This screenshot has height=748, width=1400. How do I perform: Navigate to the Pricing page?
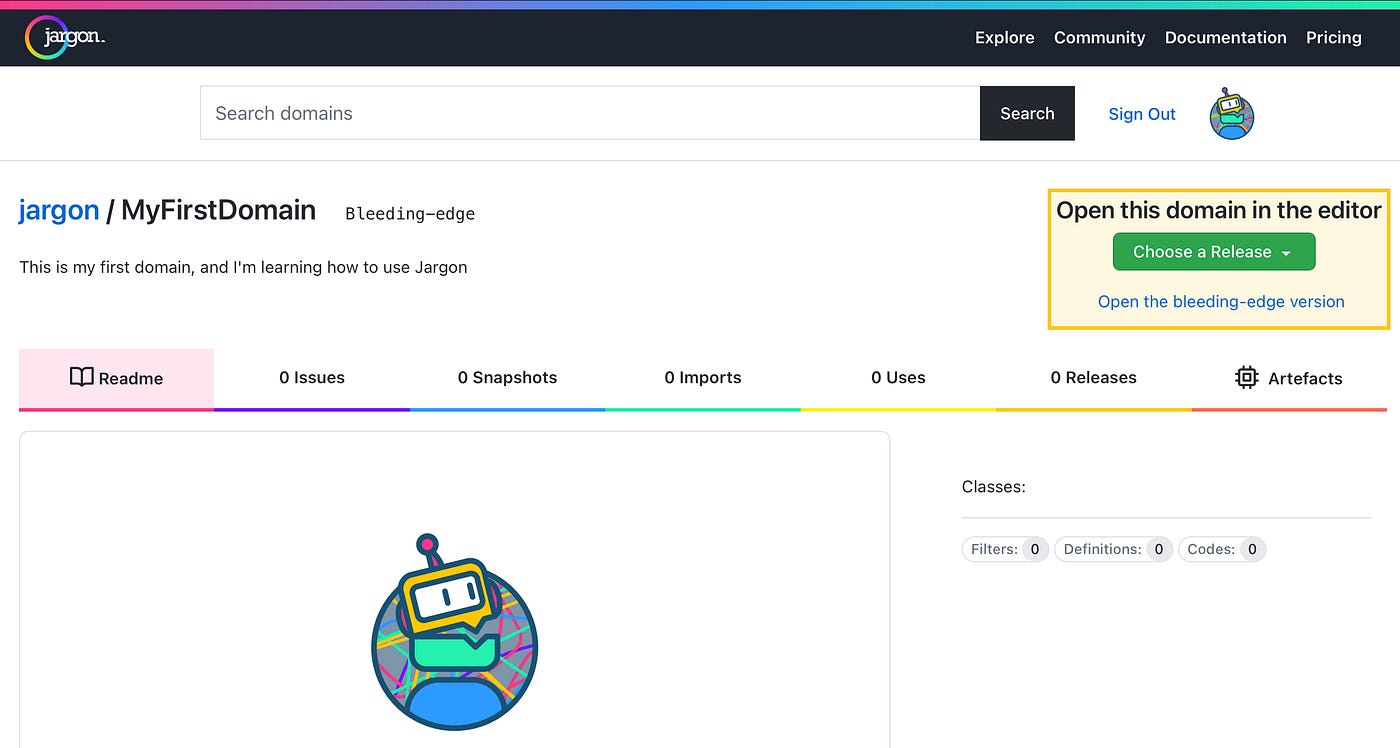click(1333, 37)
